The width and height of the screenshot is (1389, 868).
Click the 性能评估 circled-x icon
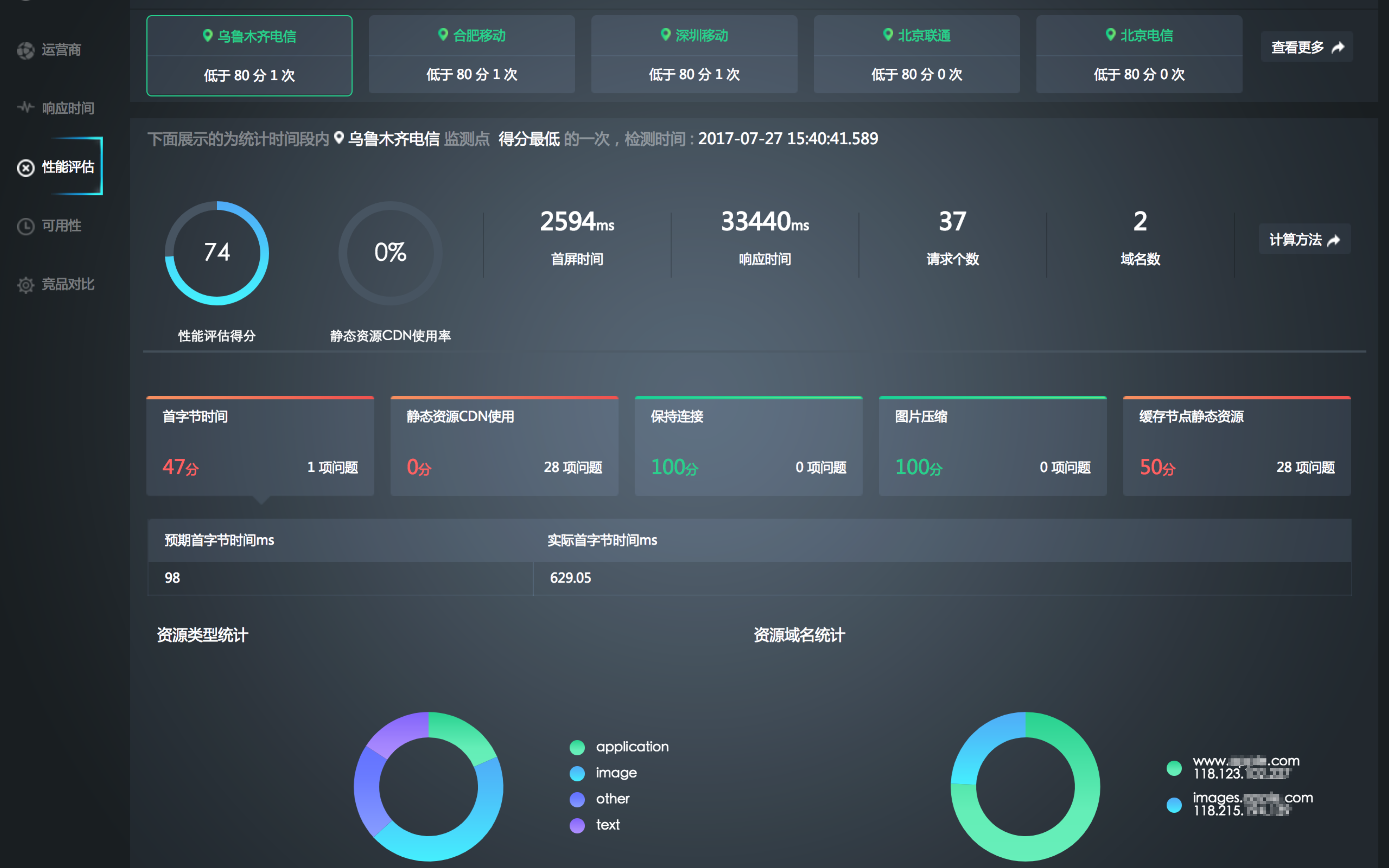(25, 168)
